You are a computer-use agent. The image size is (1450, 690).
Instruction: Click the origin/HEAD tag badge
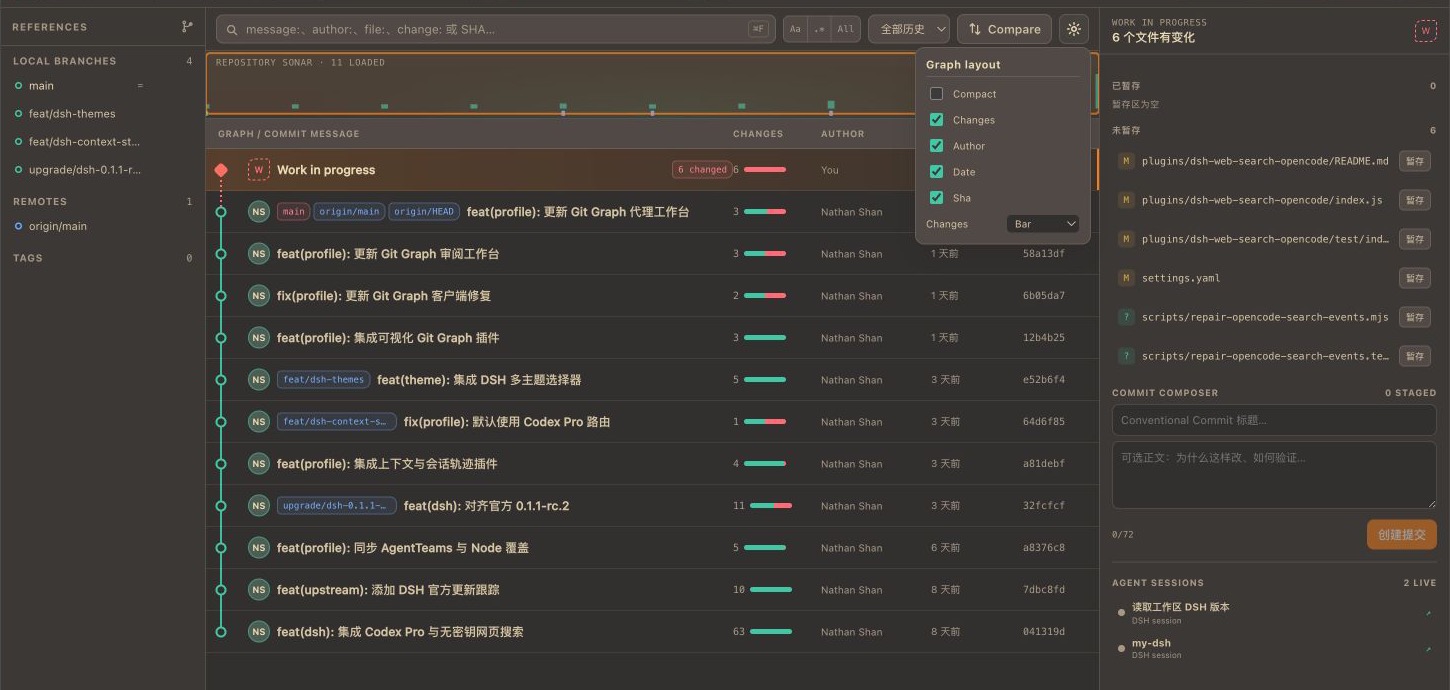pos(424,212)
